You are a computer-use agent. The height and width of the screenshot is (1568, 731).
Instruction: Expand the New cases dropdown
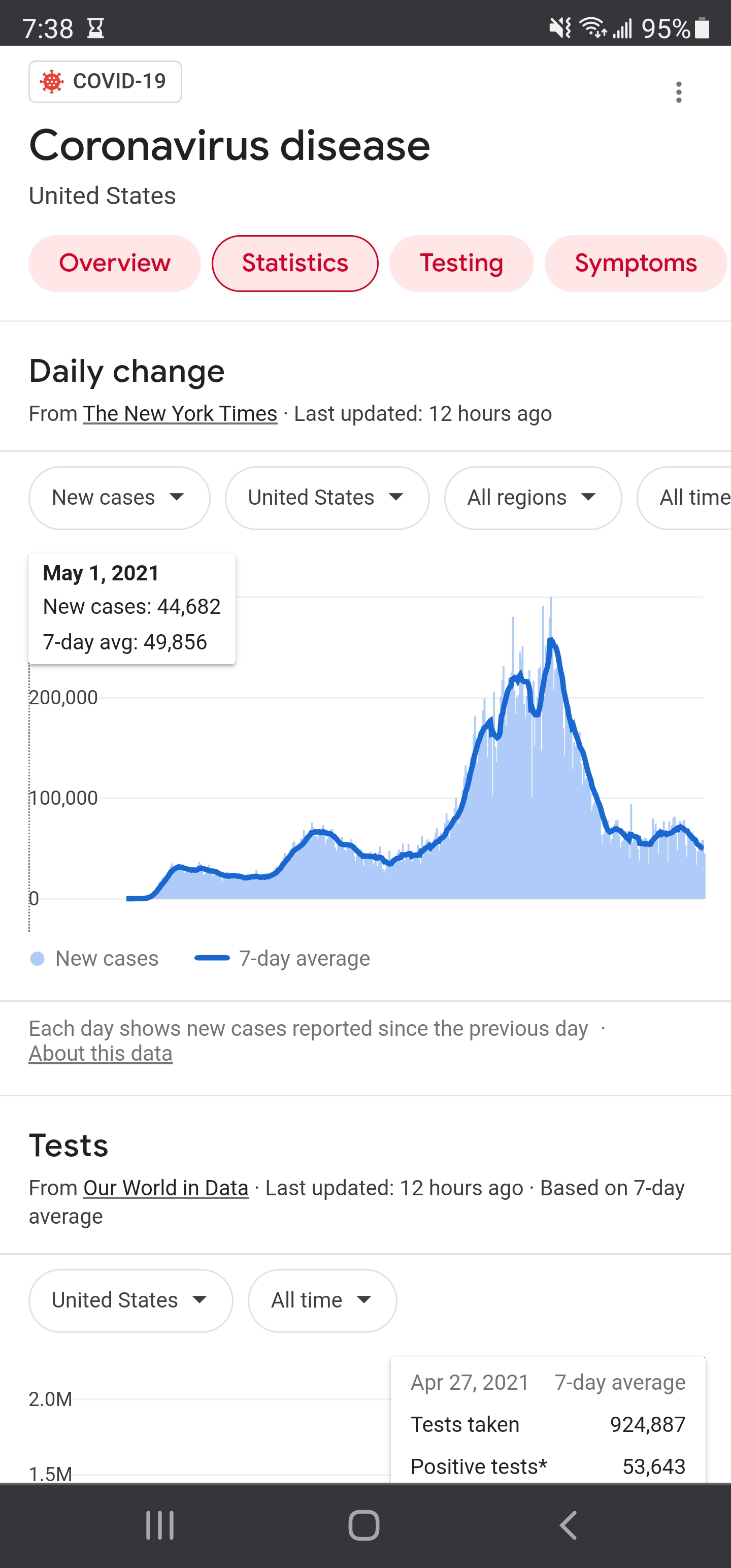(119, 498)
